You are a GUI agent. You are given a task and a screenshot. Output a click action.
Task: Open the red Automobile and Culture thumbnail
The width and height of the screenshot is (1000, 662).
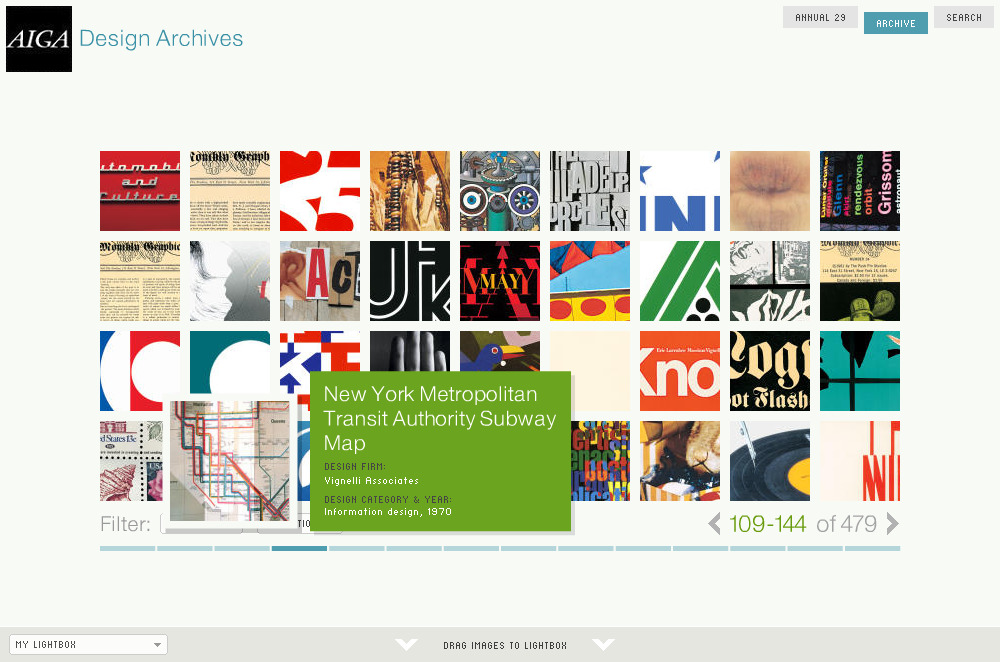click(140, 191)
